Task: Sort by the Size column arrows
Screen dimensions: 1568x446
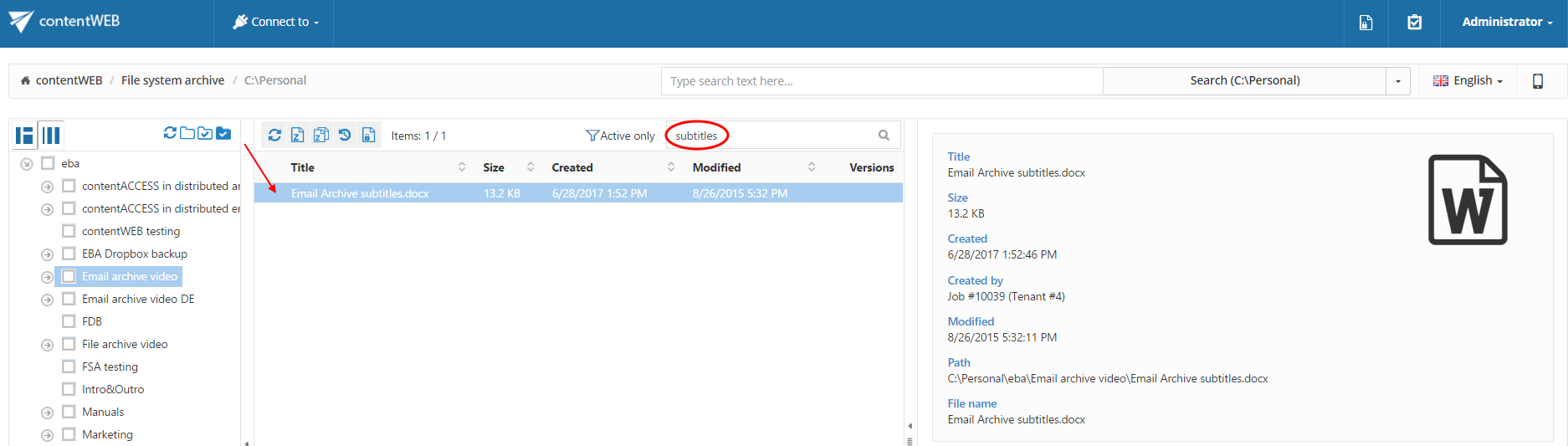Action: 530,167
